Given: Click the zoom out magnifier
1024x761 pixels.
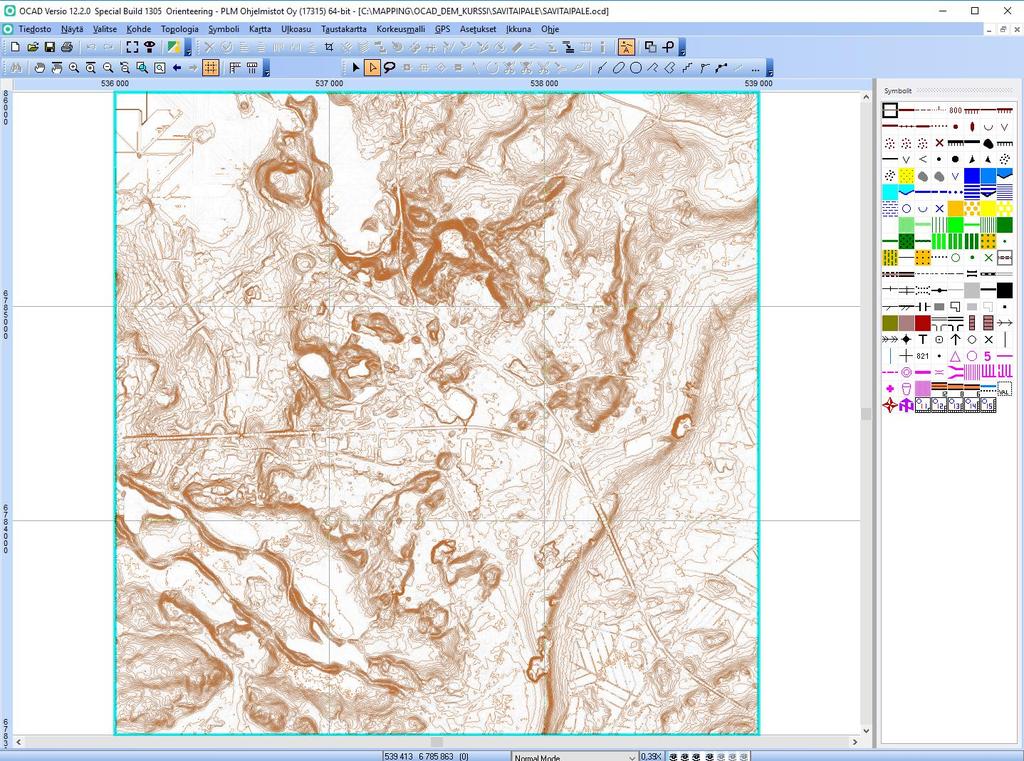Looking at the screenshot, I should click(108, 67).
